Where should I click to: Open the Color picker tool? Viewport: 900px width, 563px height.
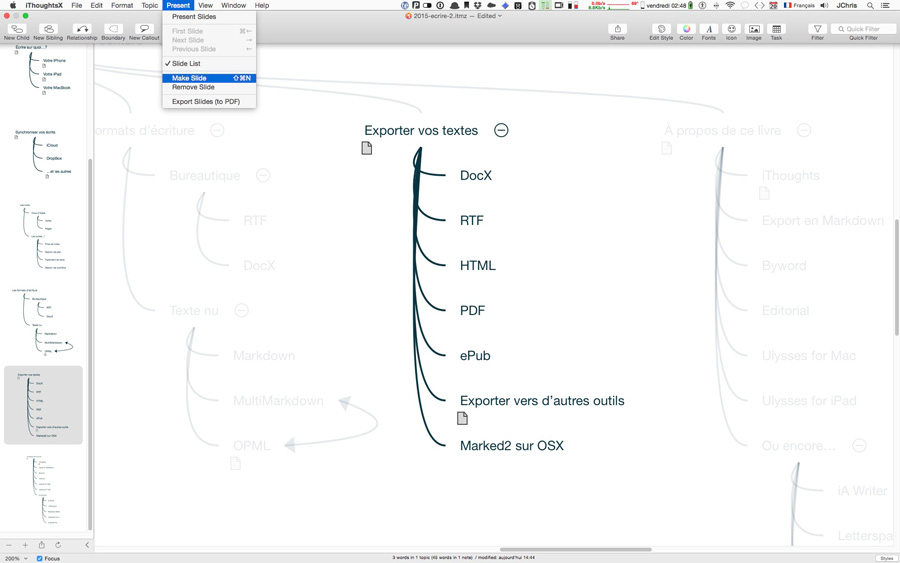click(686, 32)
